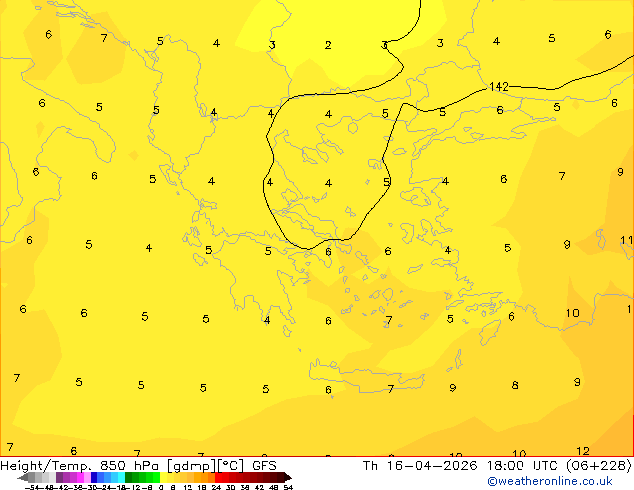This screenshot has width=634, height=490.
Task: Click the 18:00 UTC time label
Action: tap(524, 466)
